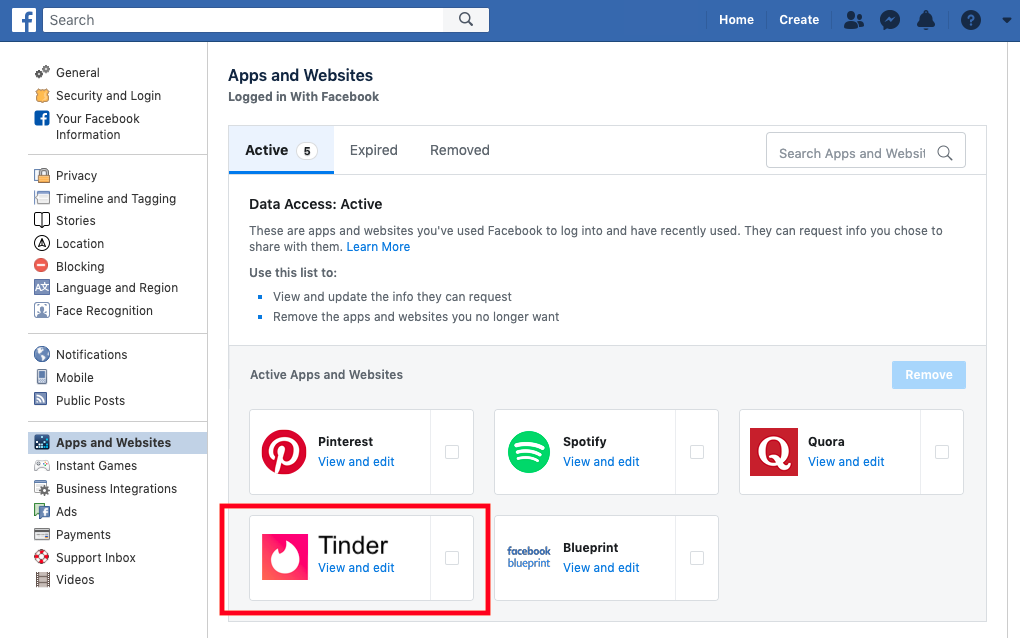Open the Create menu in top bar

point(799,20)
